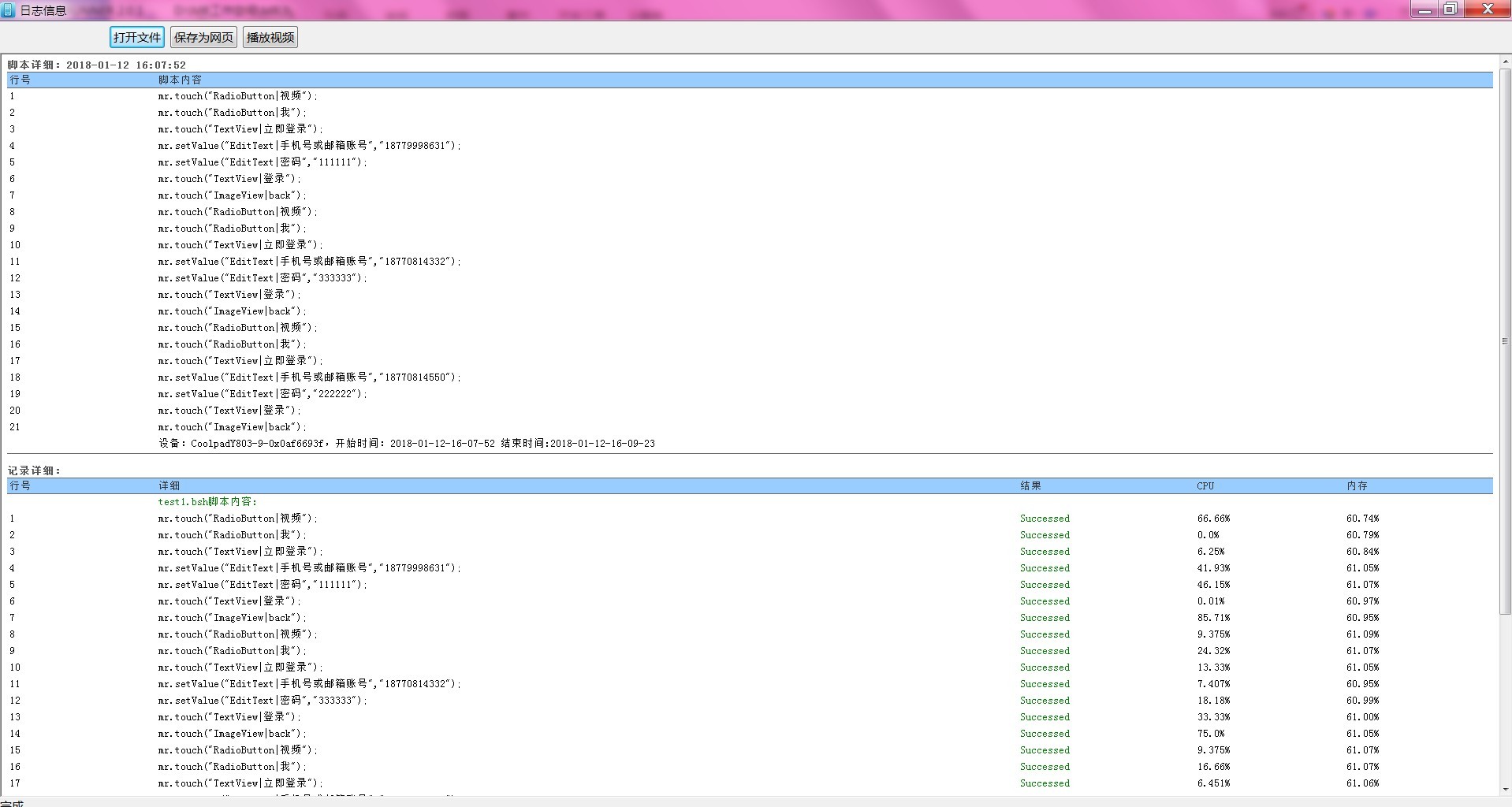Click CPU value 16.66%
The height and width of the screenshot is (807, 1512).
1213,767
